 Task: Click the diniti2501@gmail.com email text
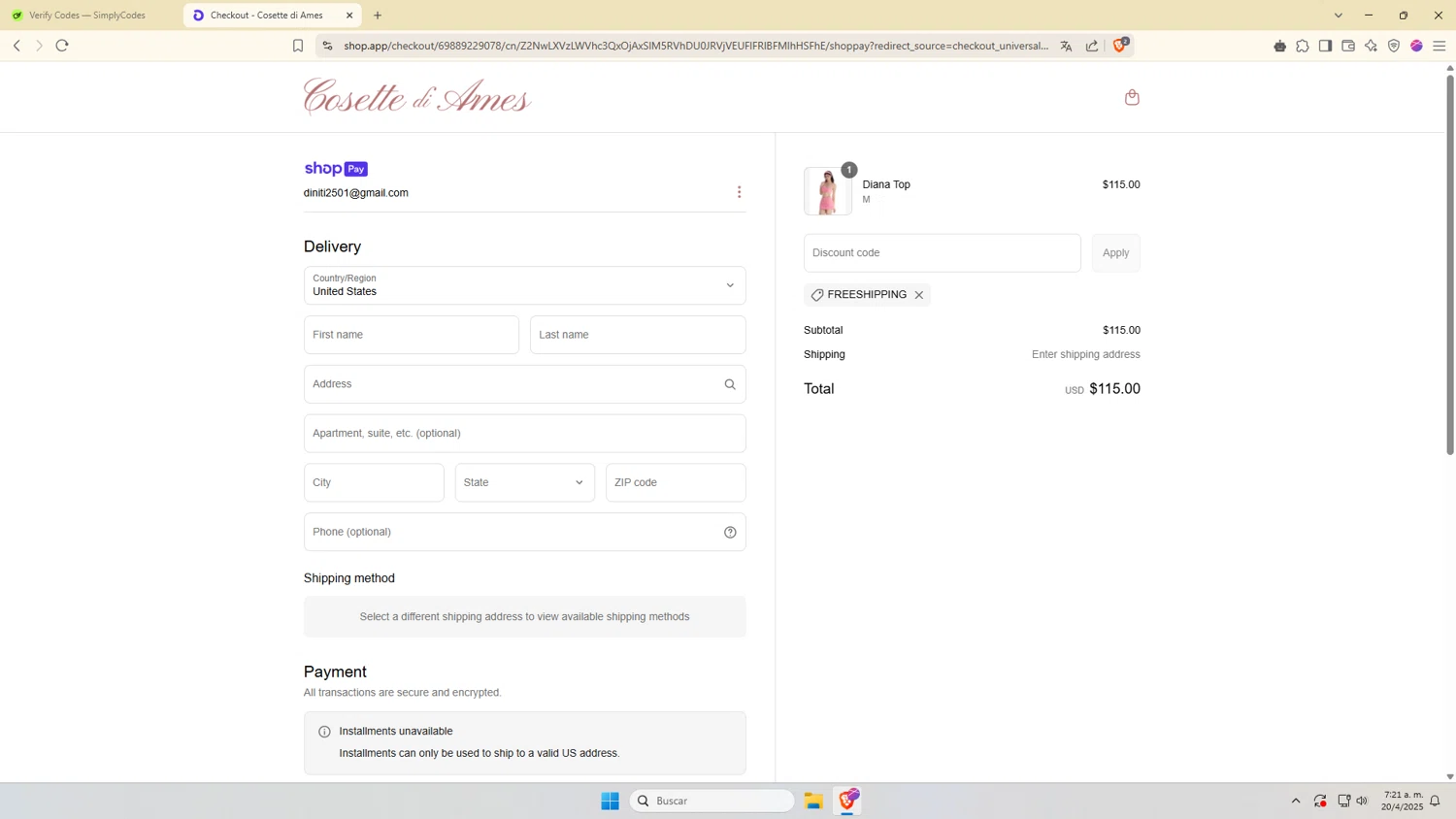(356, 193)
